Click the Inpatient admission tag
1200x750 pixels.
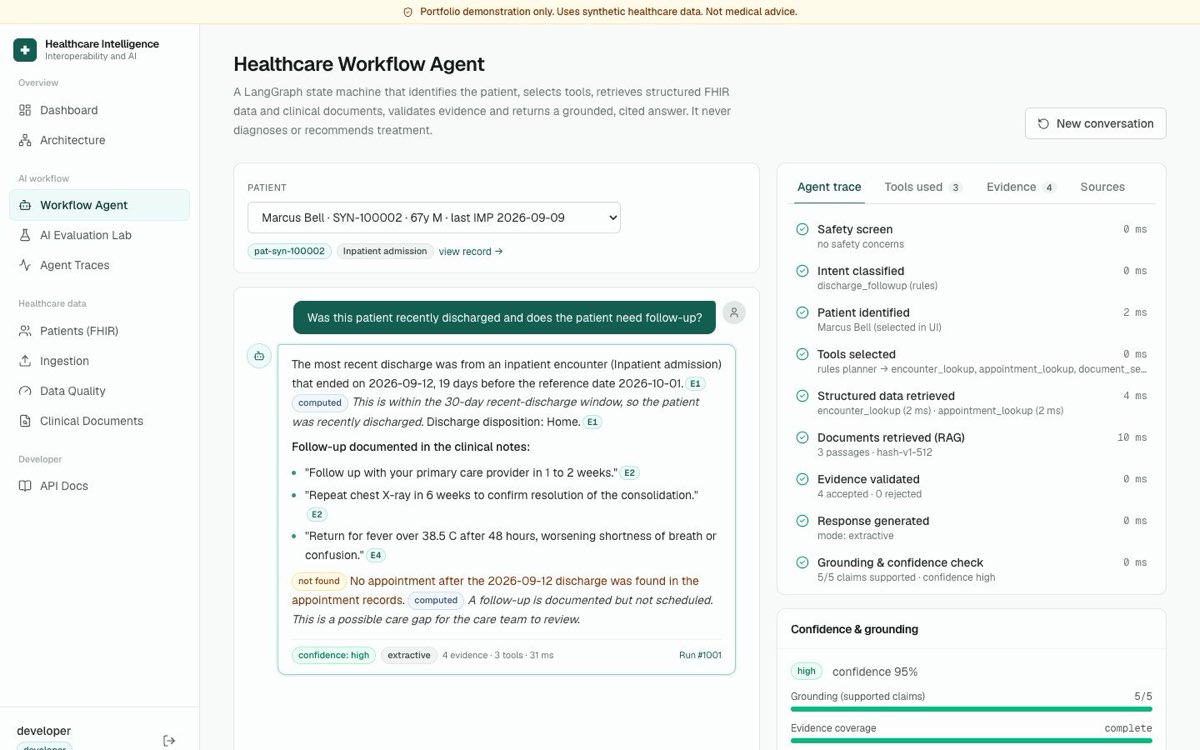click(x=385, y=251)
